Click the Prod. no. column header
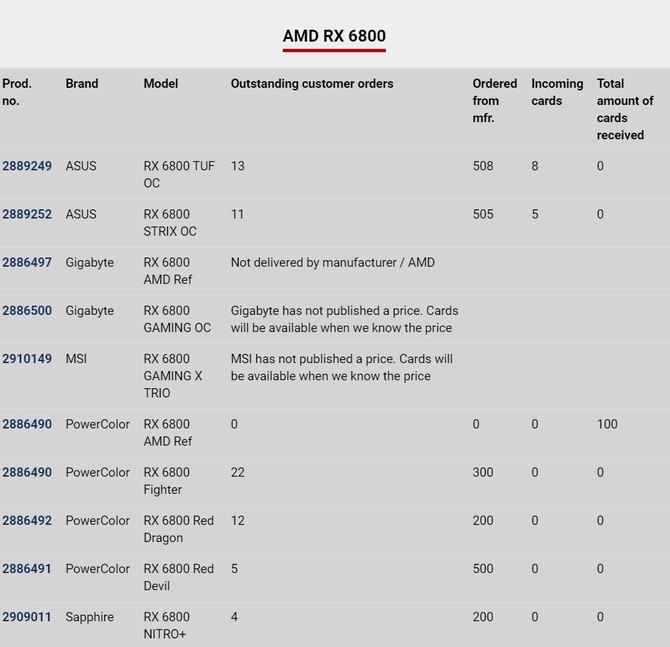This screenshot has height=647, width=670. tap(17, 92)
